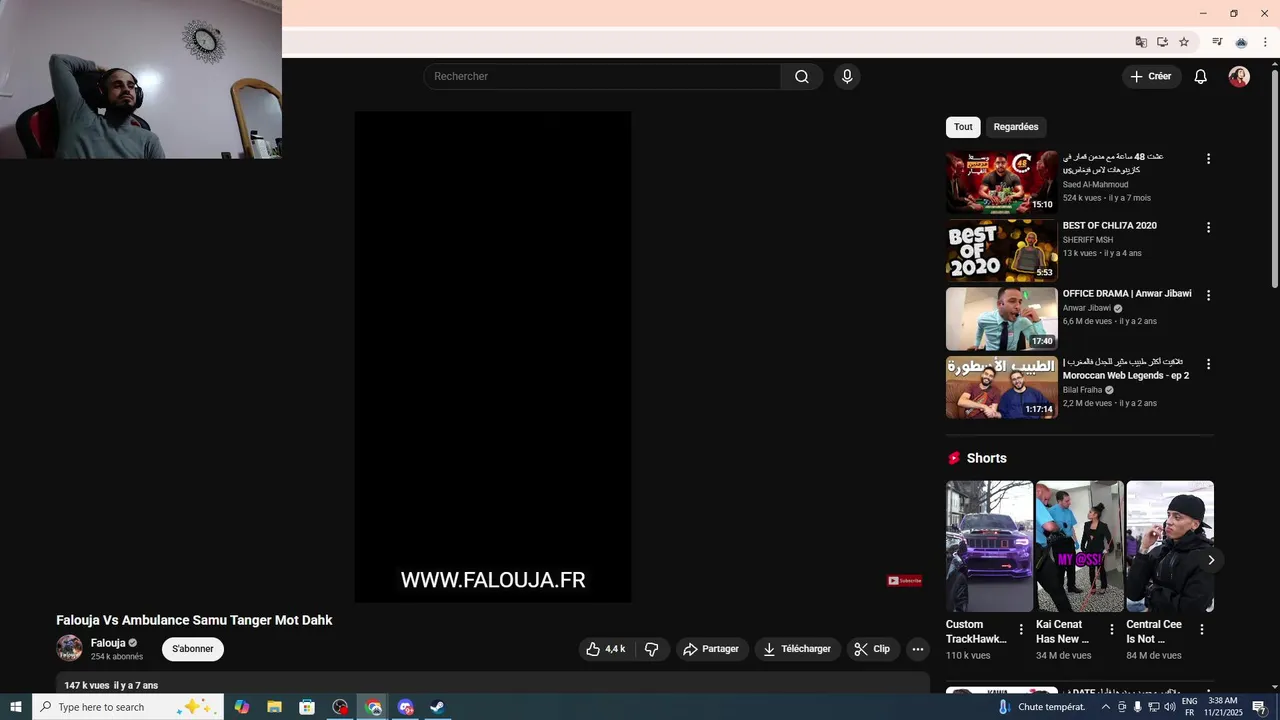Open options for Moroccan Web Legends video
The height and width of the screenshot is (720, 1280).
pos(1208,364)
